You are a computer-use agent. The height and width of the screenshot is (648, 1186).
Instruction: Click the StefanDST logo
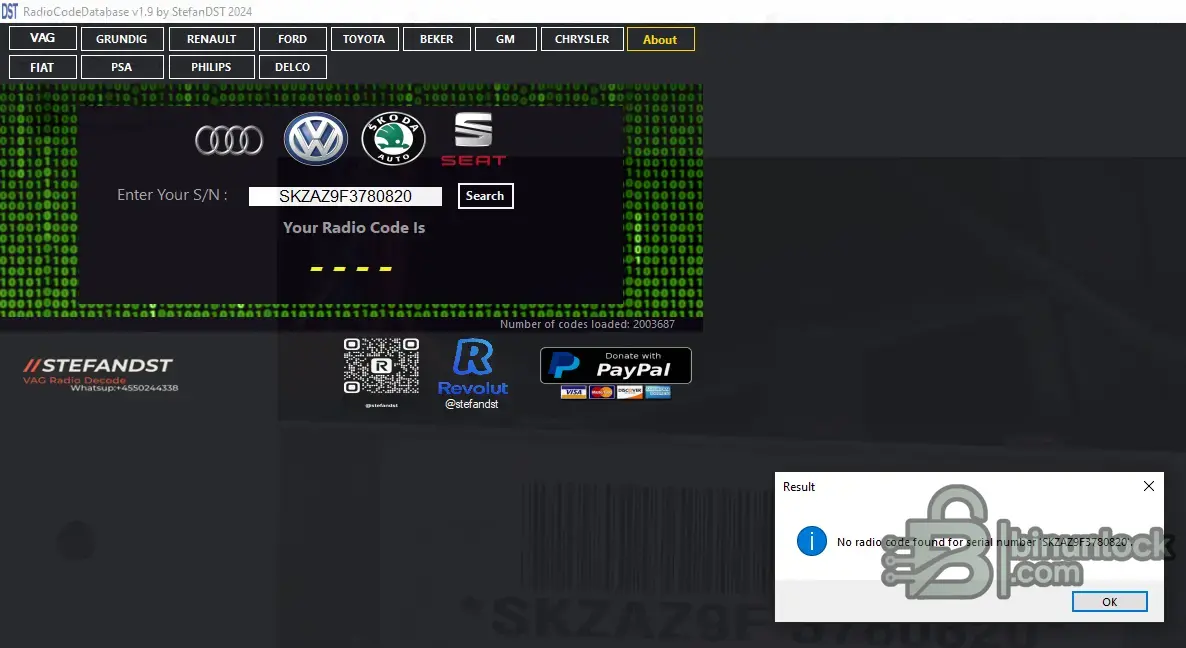point(99,372)
